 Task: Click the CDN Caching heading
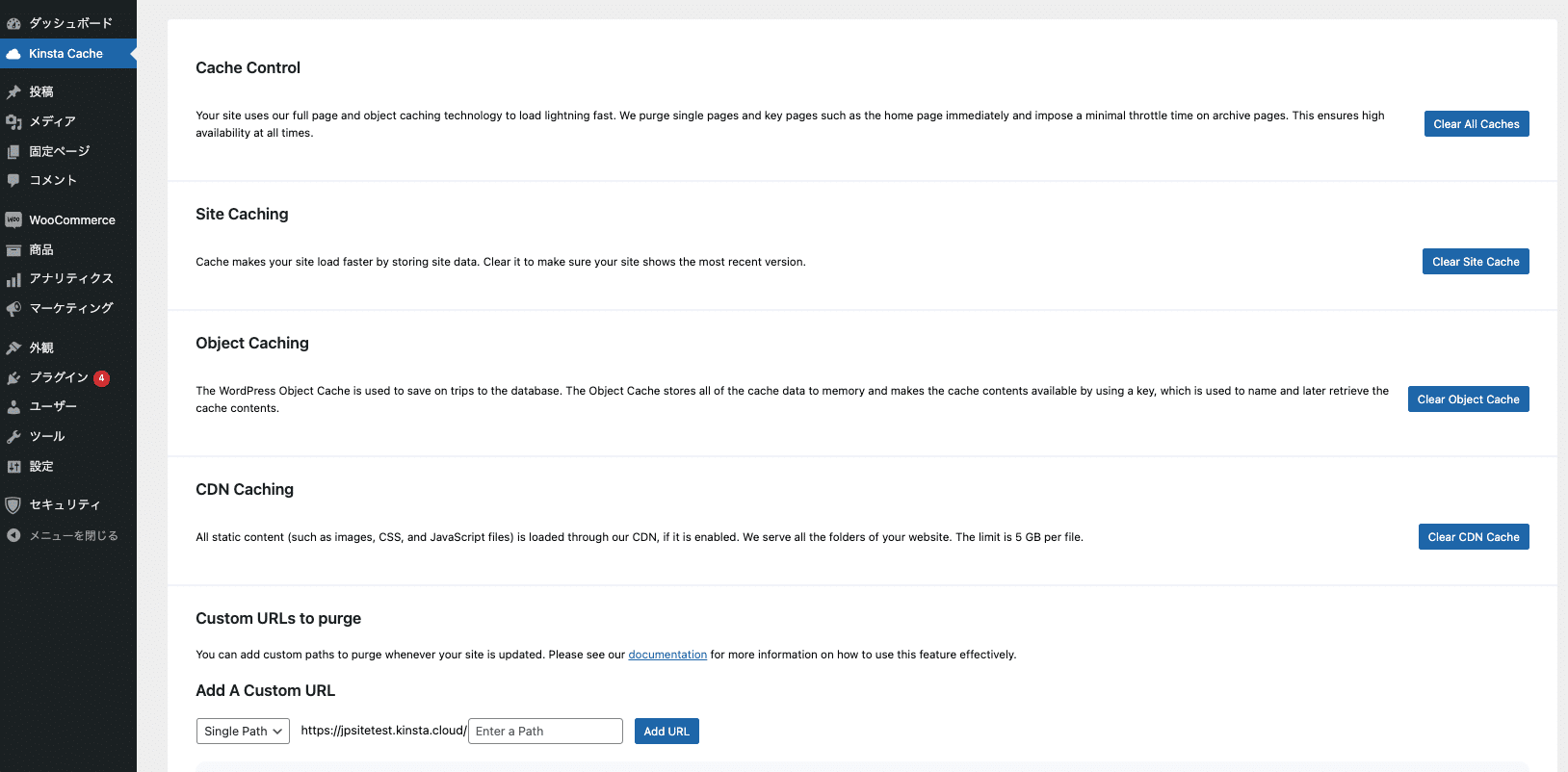(x=245, y=489)
